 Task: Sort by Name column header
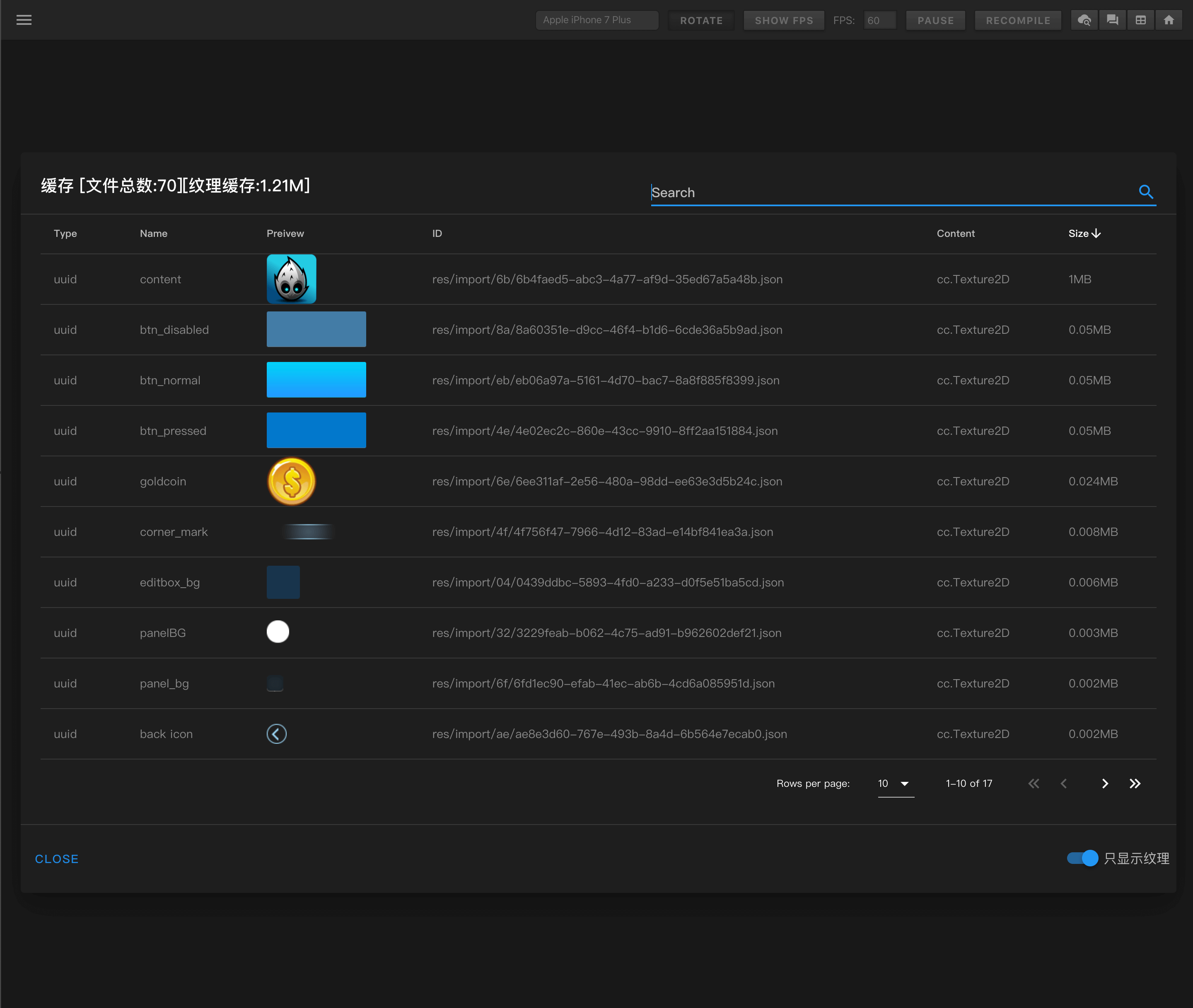153,233
